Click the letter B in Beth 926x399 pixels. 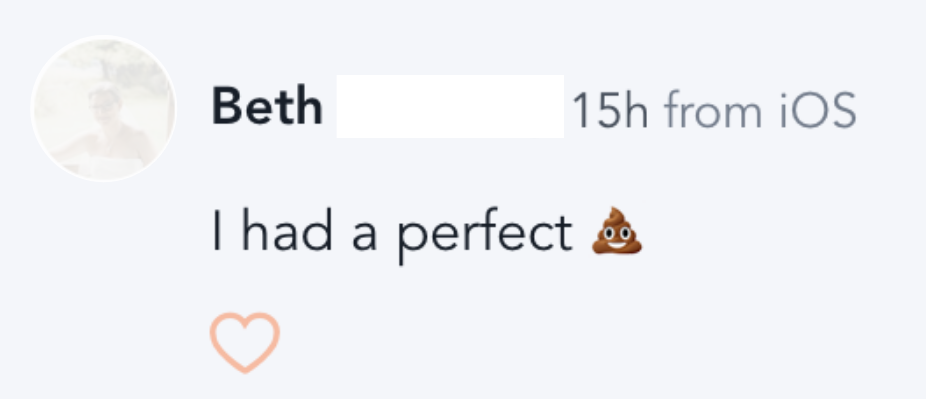coord(227,107)
